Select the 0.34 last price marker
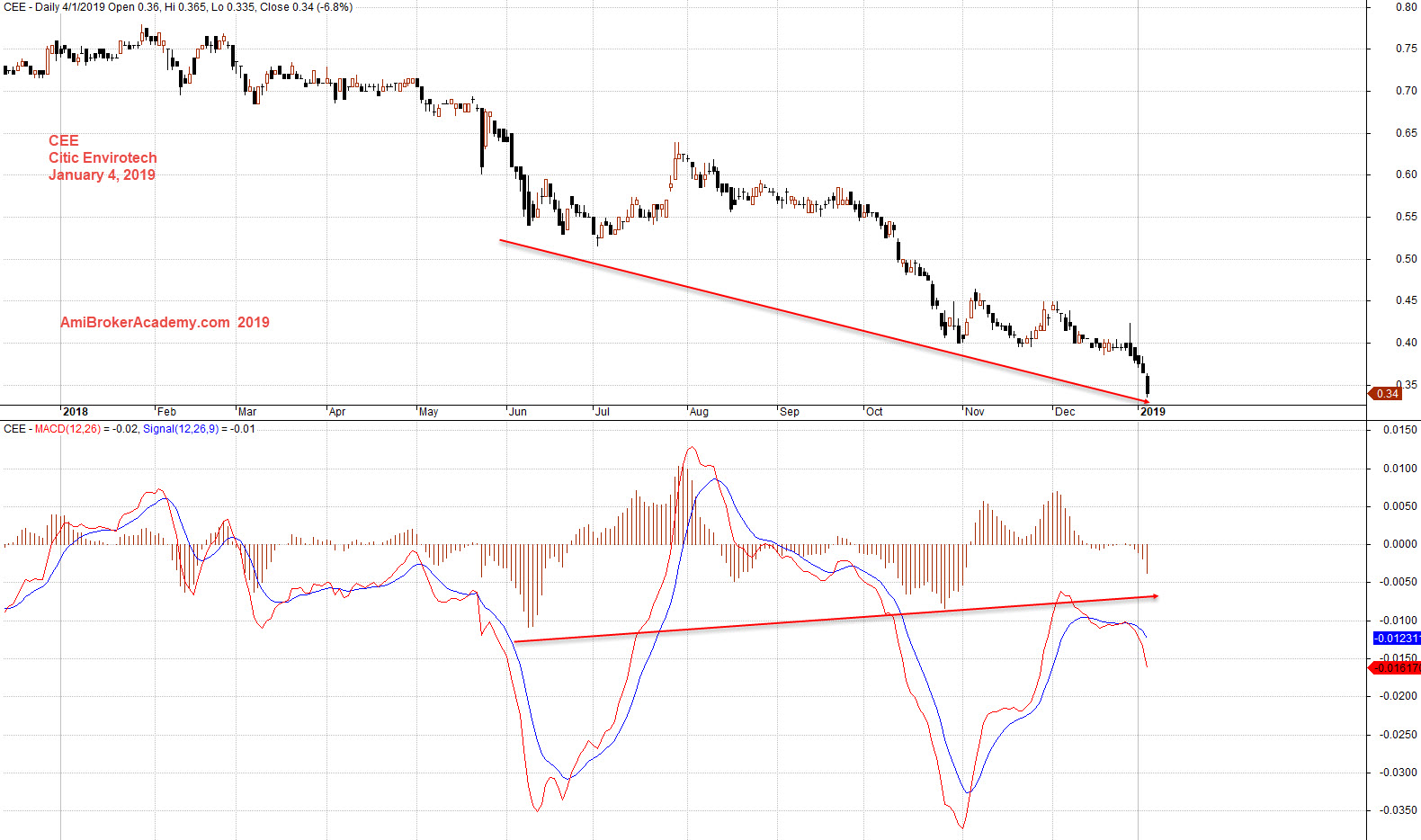 click(1386, 393)
